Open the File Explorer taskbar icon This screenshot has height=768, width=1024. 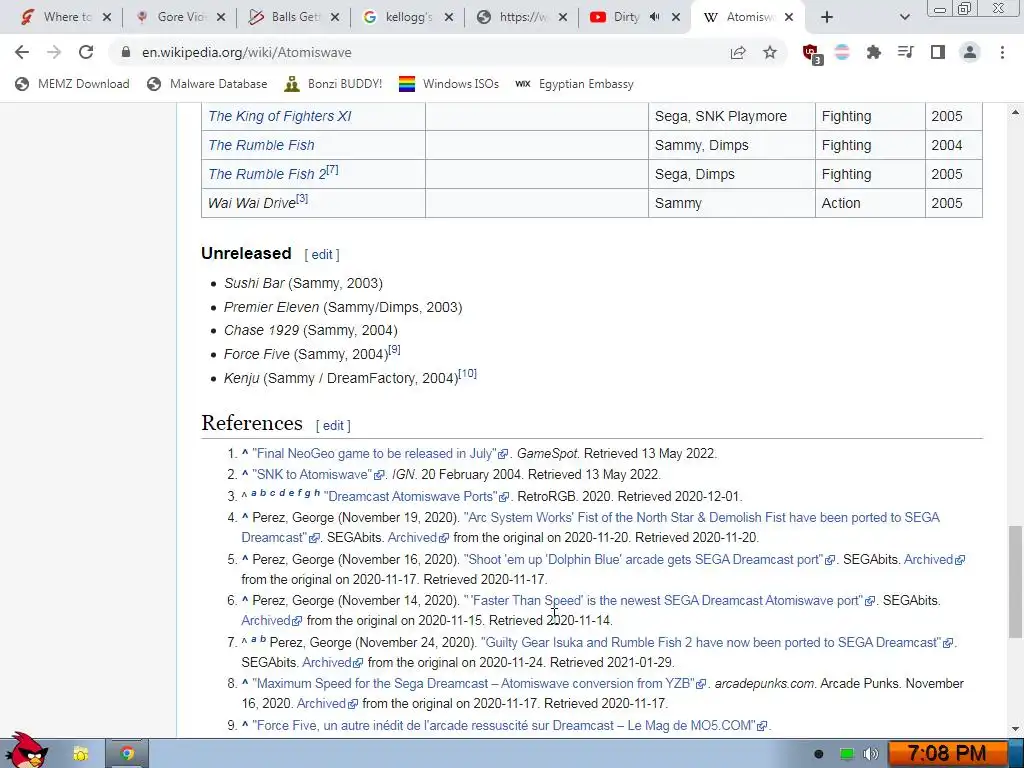(x=80, y=754)
